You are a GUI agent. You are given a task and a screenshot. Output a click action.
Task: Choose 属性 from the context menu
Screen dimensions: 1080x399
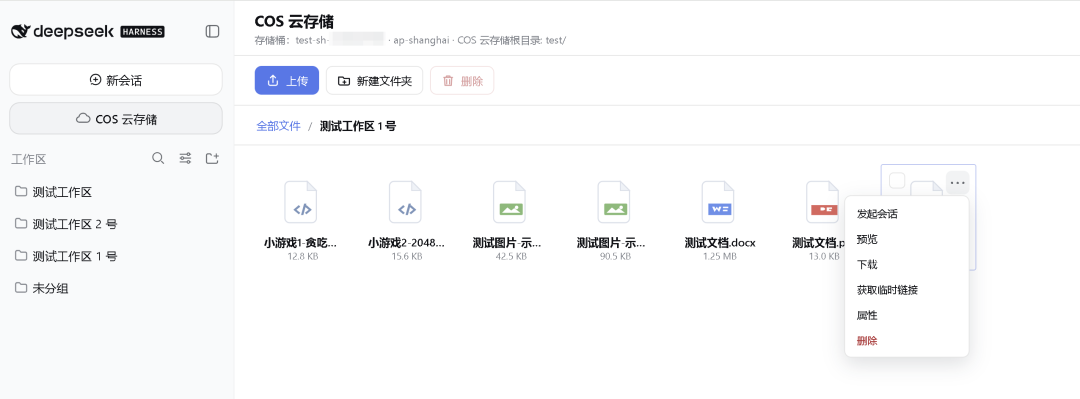(906, 316)
